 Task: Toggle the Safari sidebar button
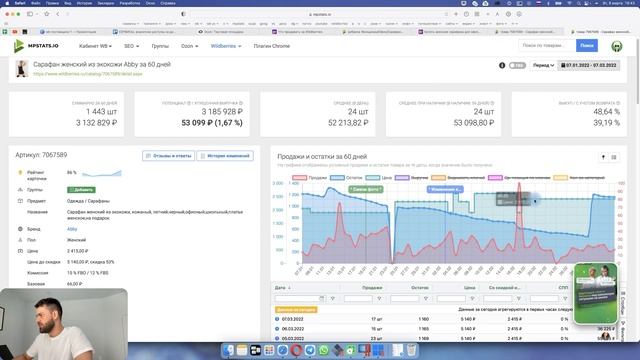(30, 14)
